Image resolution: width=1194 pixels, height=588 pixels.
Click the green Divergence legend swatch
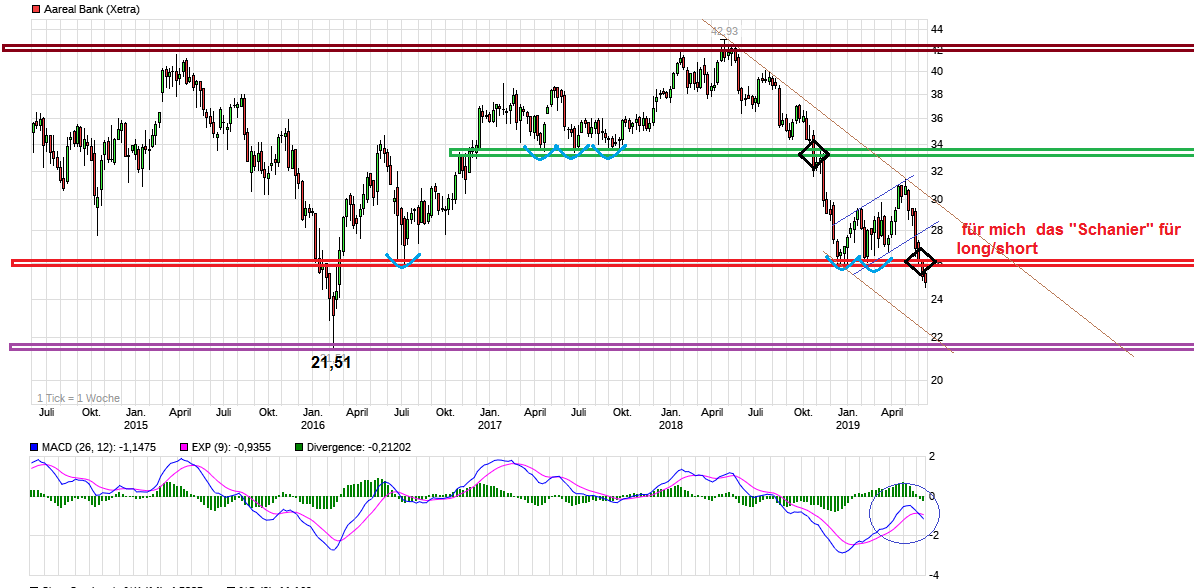pos(299,448)
